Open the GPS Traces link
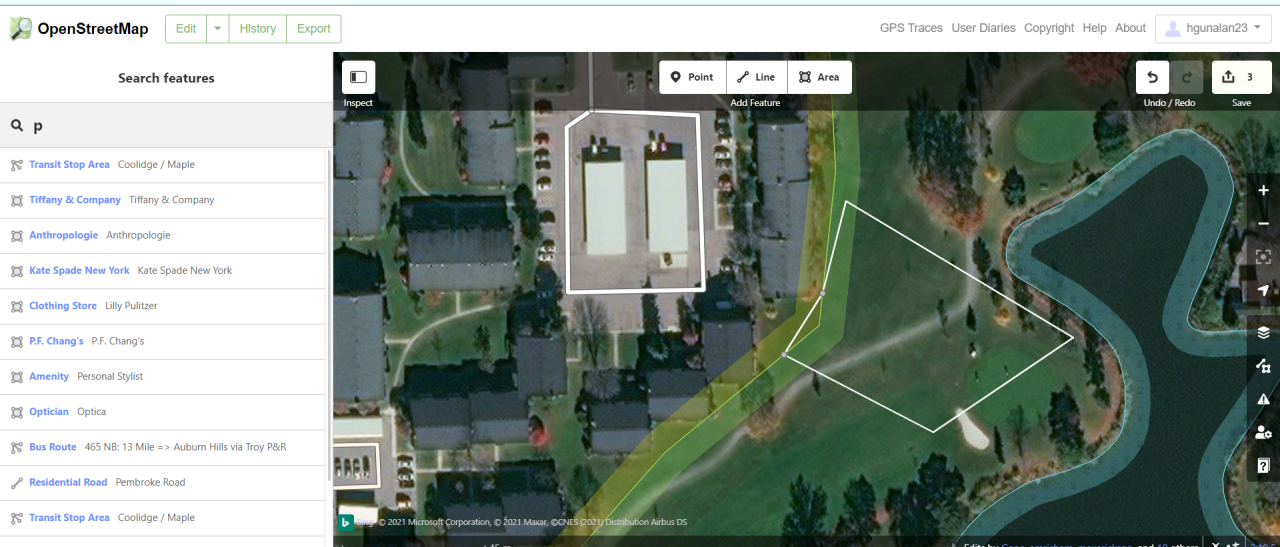1280x547 pixels. coord(911,28)
